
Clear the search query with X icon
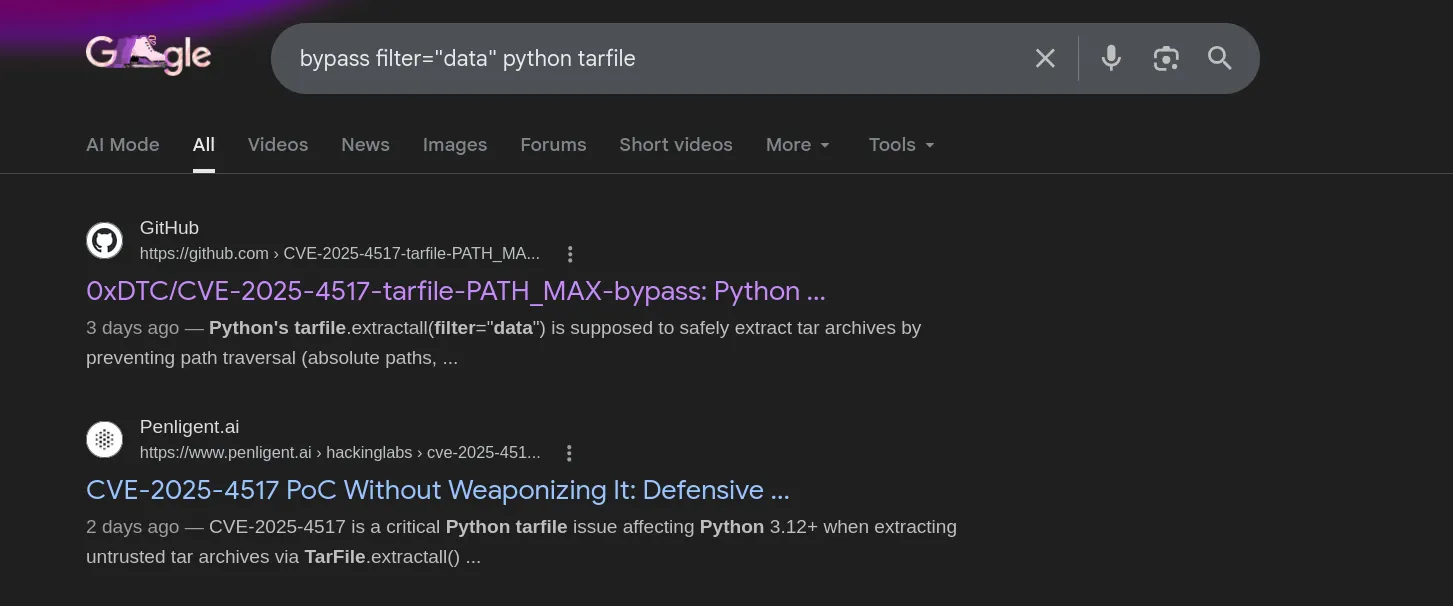pos(1045,58)
